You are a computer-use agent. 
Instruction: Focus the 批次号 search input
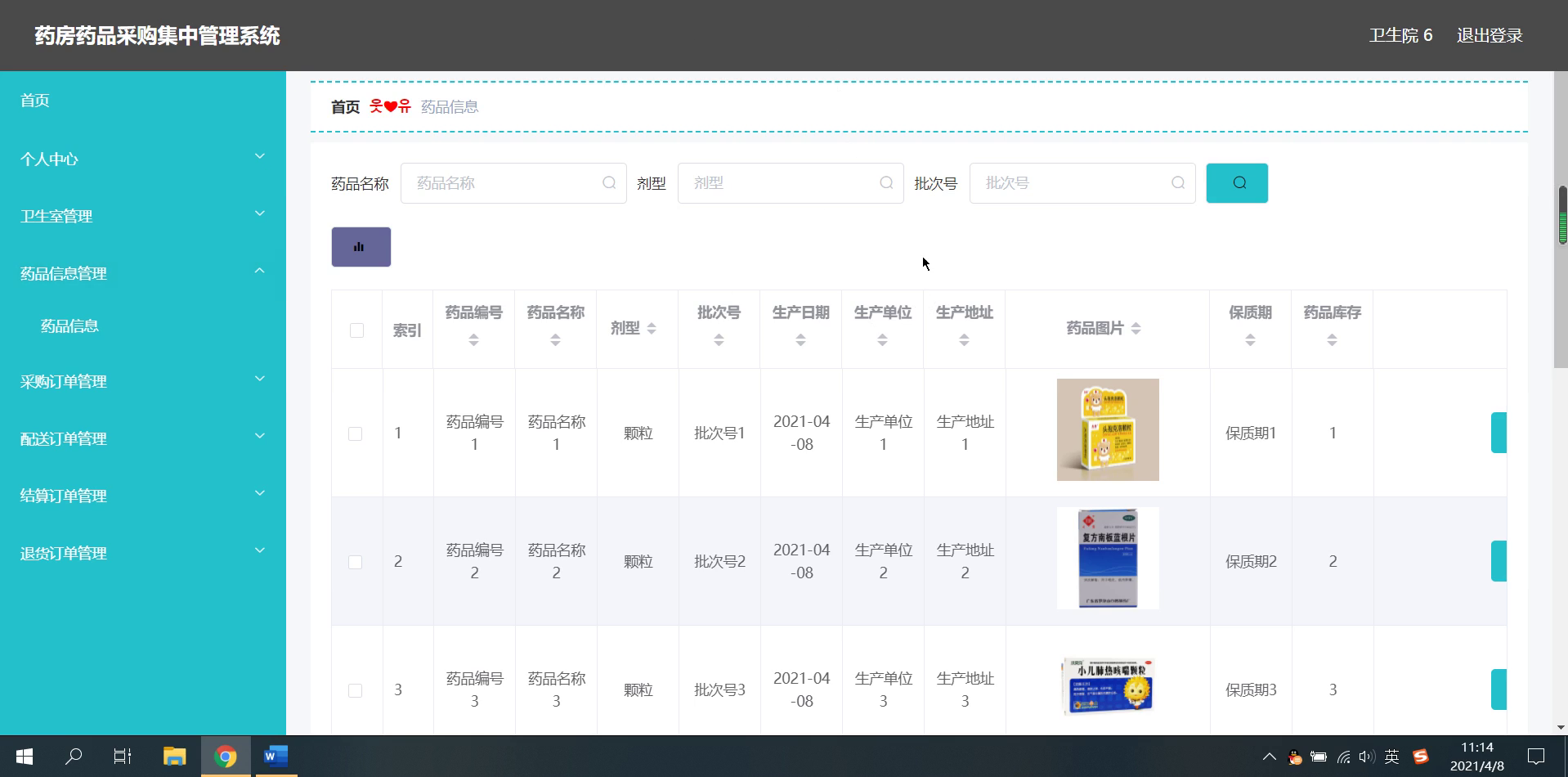(x=1082, y=183)
